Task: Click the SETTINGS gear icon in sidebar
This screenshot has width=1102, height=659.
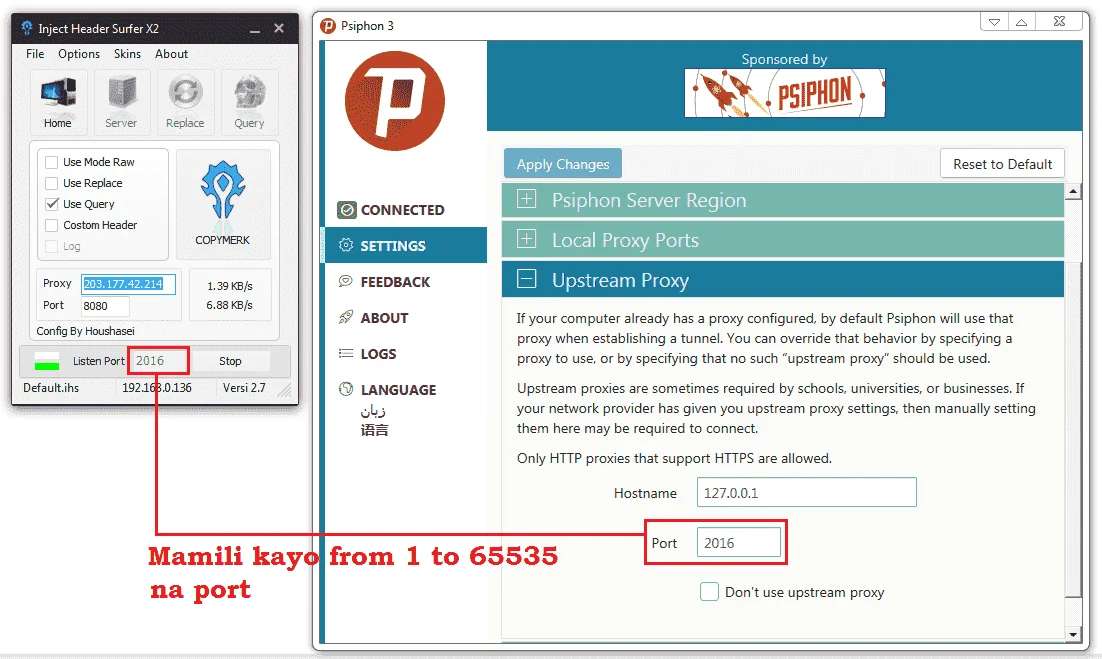Action: [x=346, y=245]
